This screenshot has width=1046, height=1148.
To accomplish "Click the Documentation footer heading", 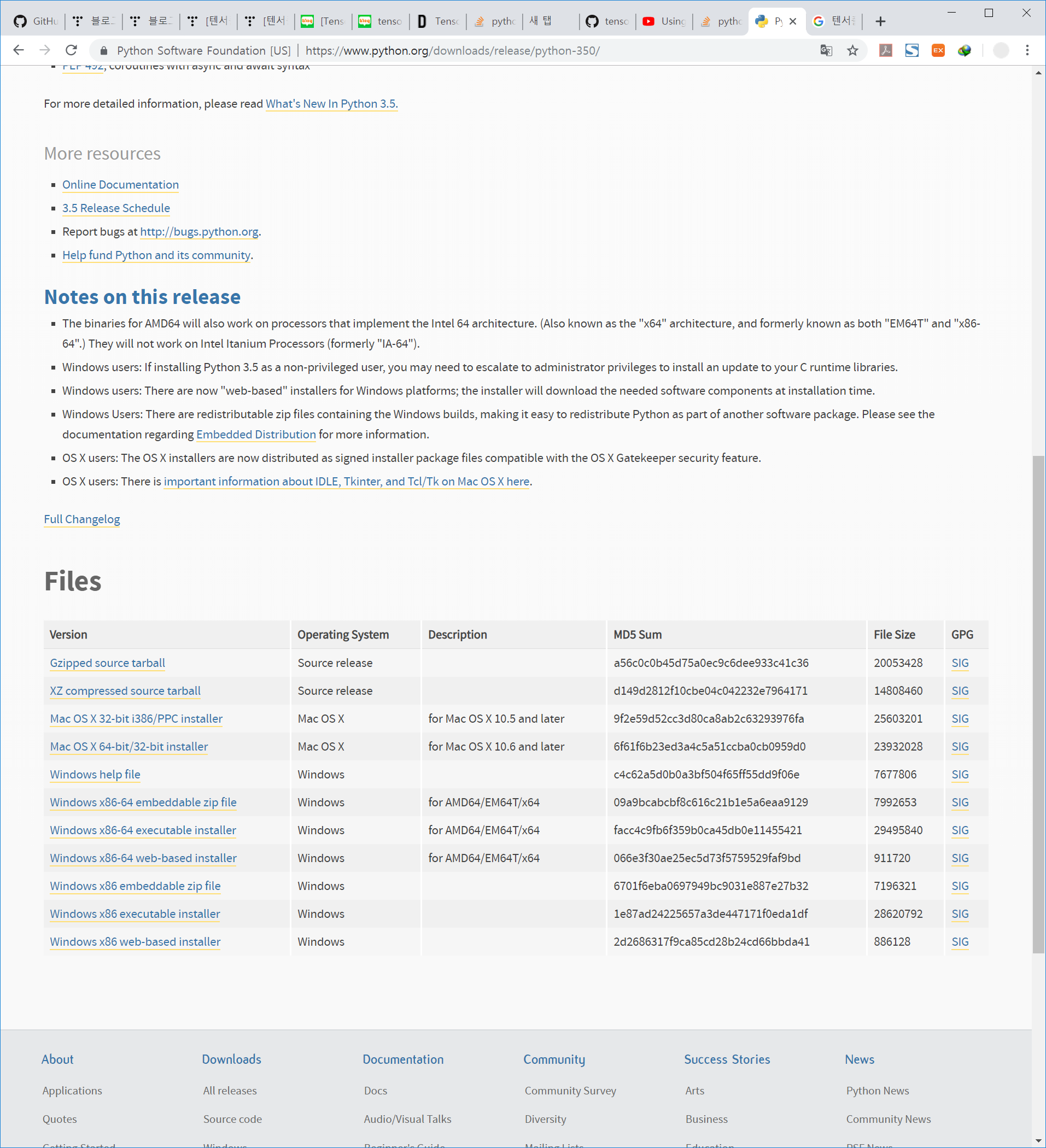I will click(404, 1059).
